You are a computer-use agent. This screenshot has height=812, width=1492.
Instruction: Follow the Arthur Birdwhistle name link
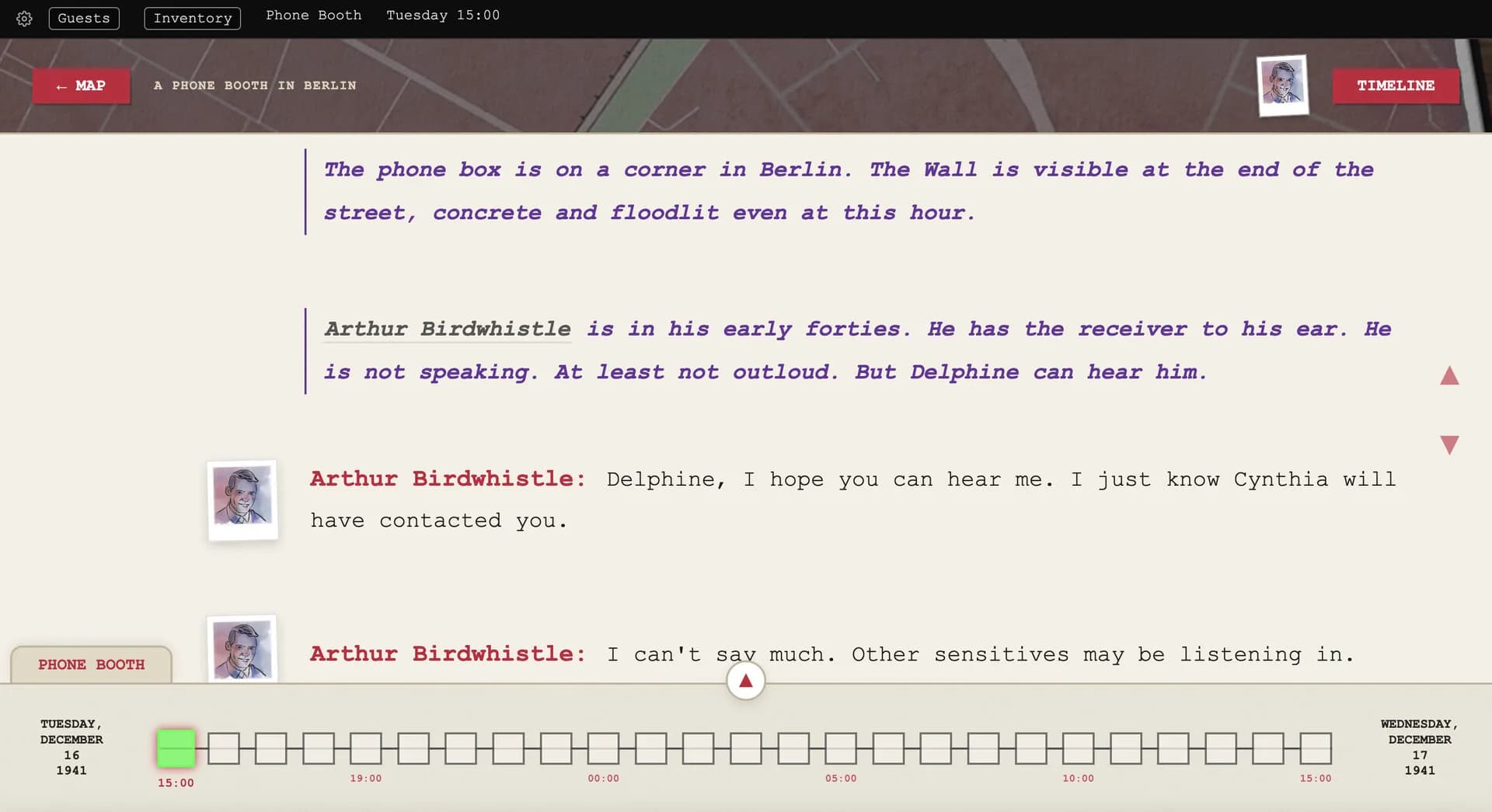click(448, 329)
